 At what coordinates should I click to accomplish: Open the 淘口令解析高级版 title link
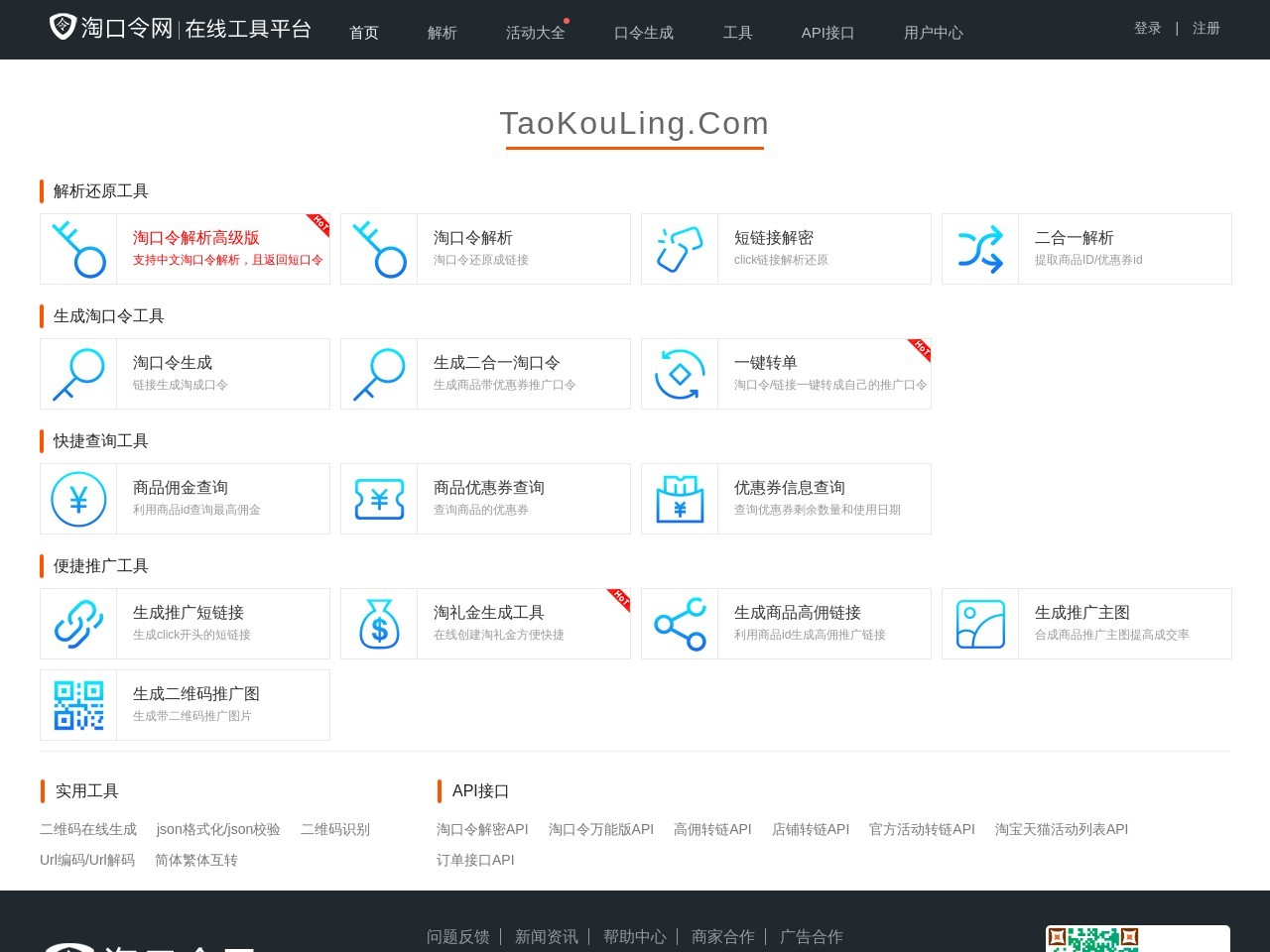pyautogui.click(x=196, y=238)
